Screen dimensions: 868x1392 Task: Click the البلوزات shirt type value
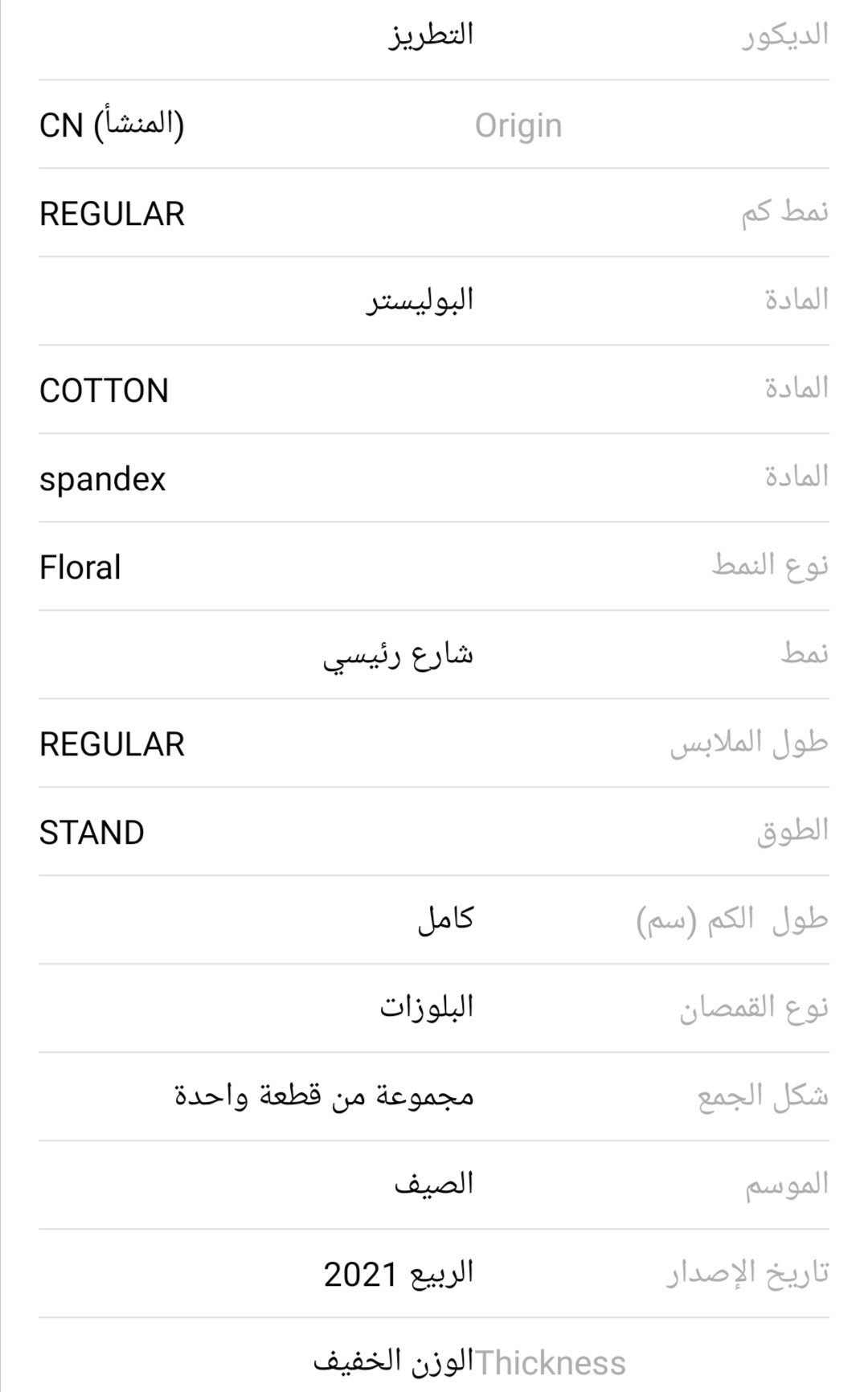point(427,1008)
